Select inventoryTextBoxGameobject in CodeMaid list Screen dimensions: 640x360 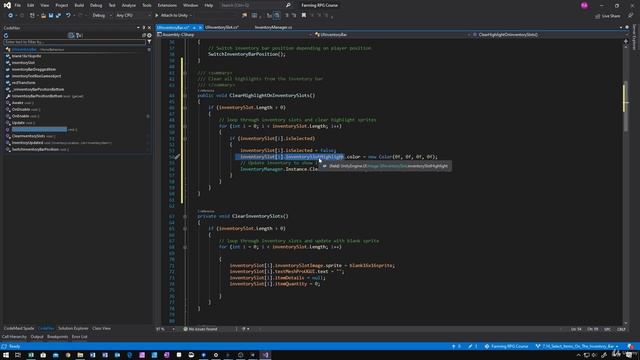coord(36,76)
